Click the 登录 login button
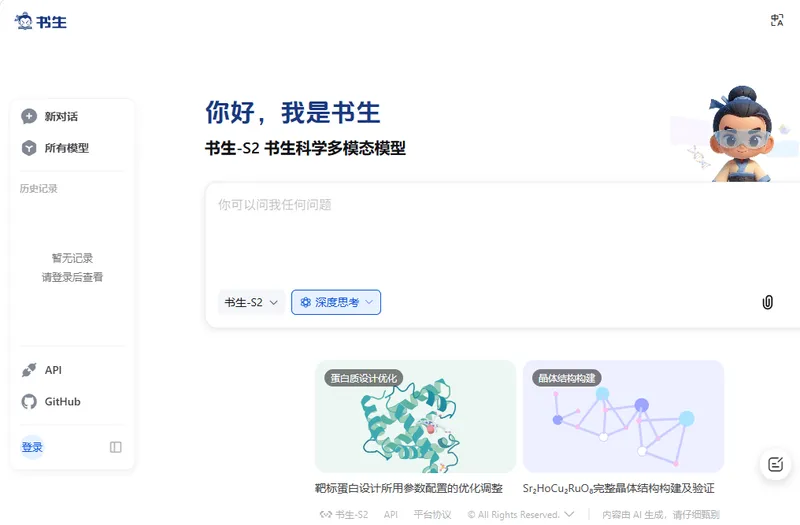 32,447
